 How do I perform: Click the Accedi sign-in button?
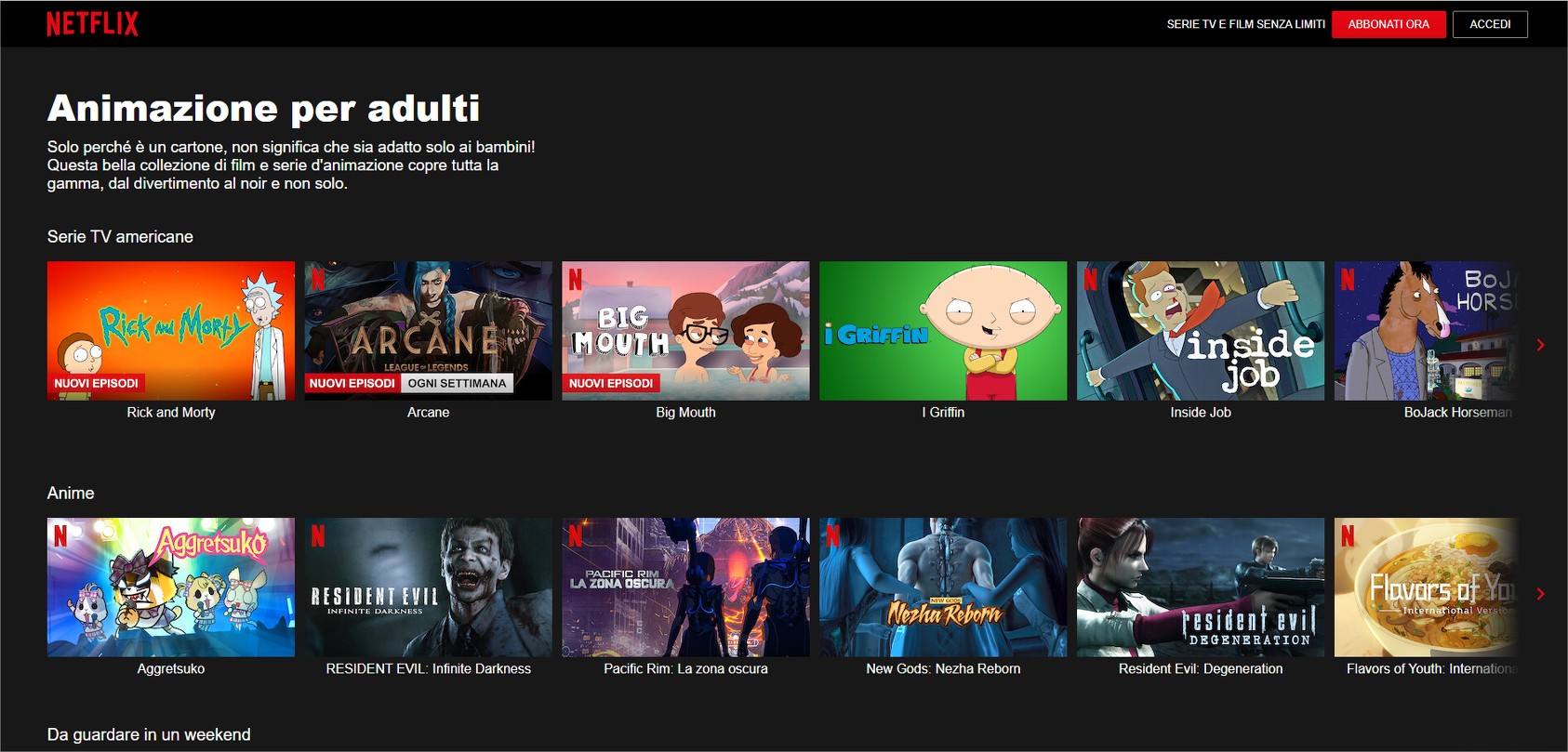[x=1489, y=24]
